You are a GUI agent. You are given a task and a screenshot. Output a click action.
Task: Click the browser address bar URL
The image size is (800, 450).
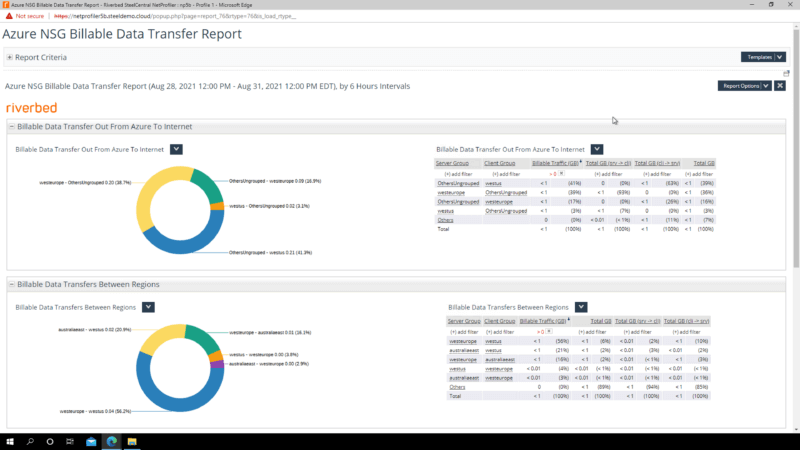pyautogui.click(x=174, y=16)
